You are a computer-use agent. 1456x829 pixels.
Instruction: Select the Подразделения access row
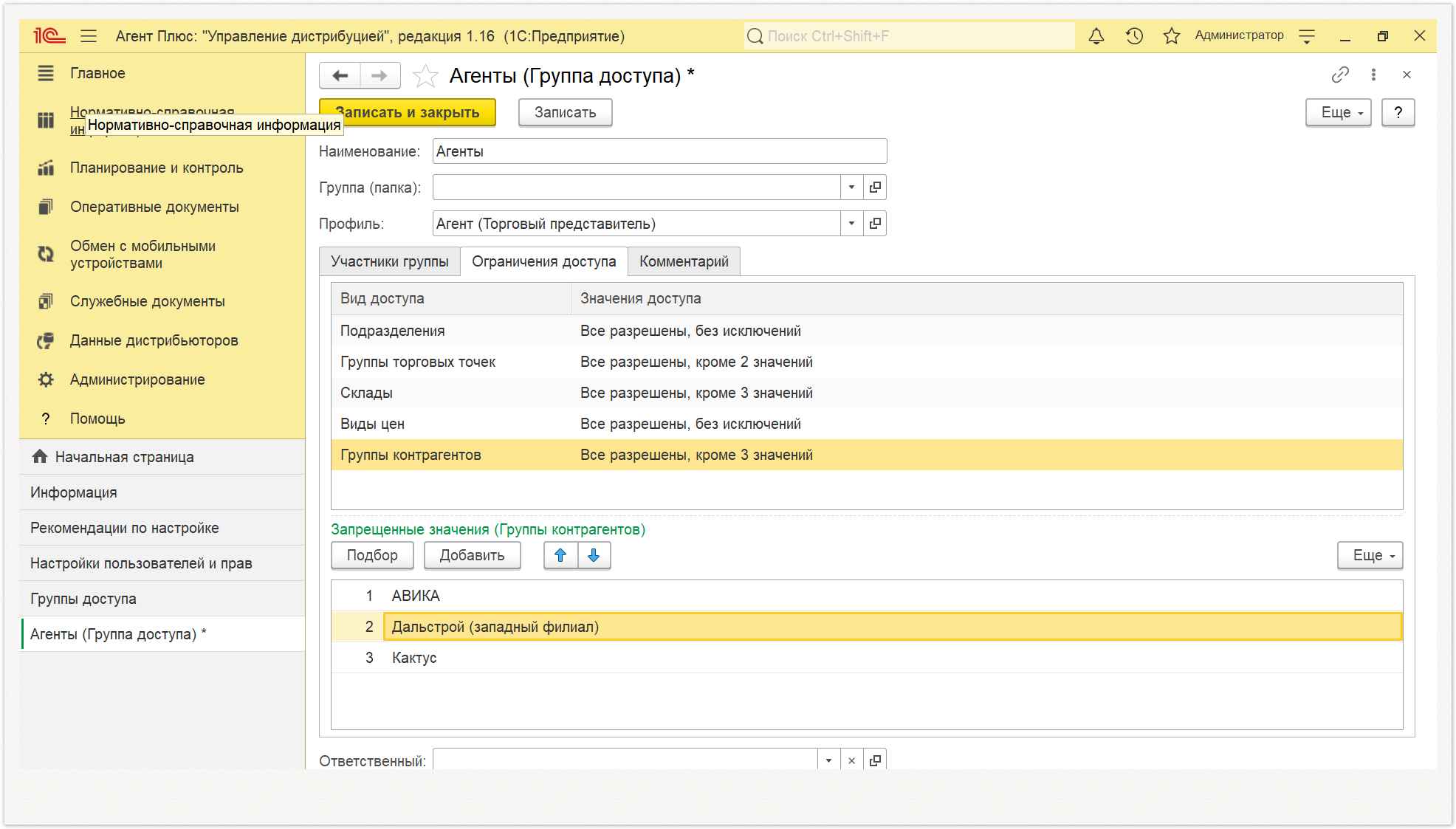[x=867, y=331]
